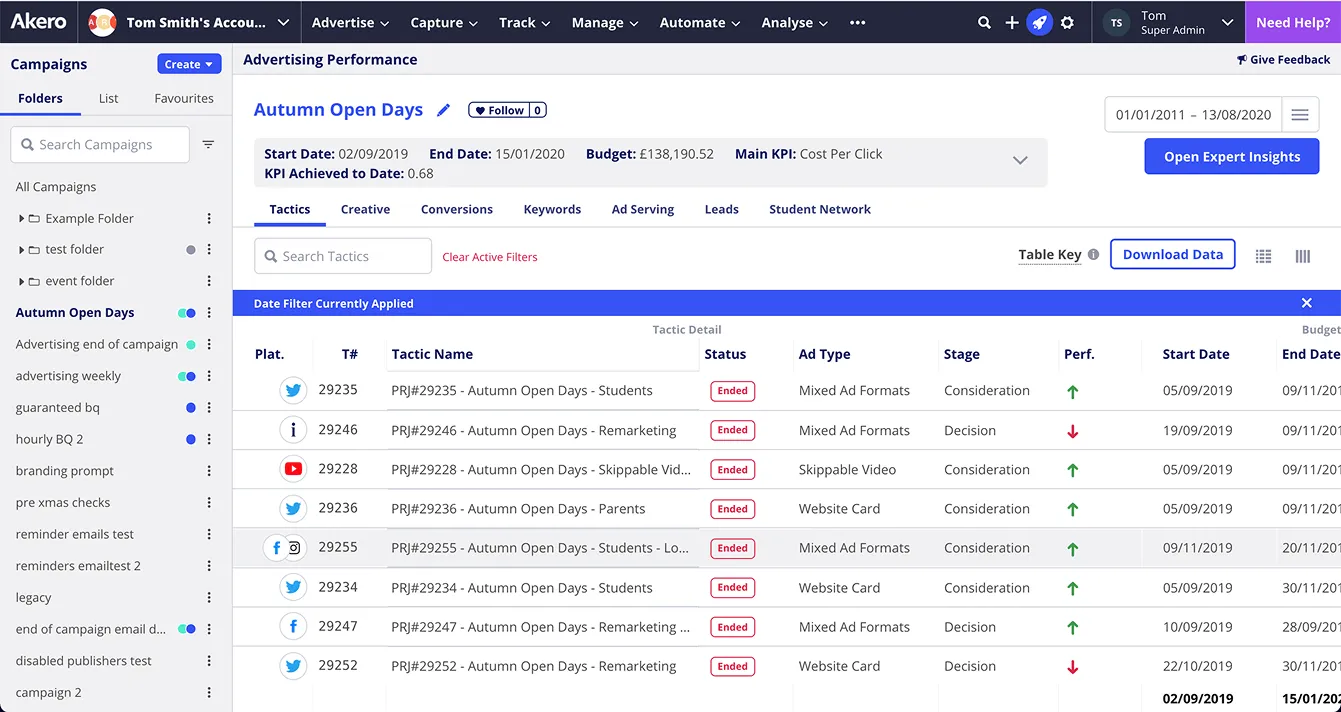Click the plus icon in top navigation

(1012, 22)
